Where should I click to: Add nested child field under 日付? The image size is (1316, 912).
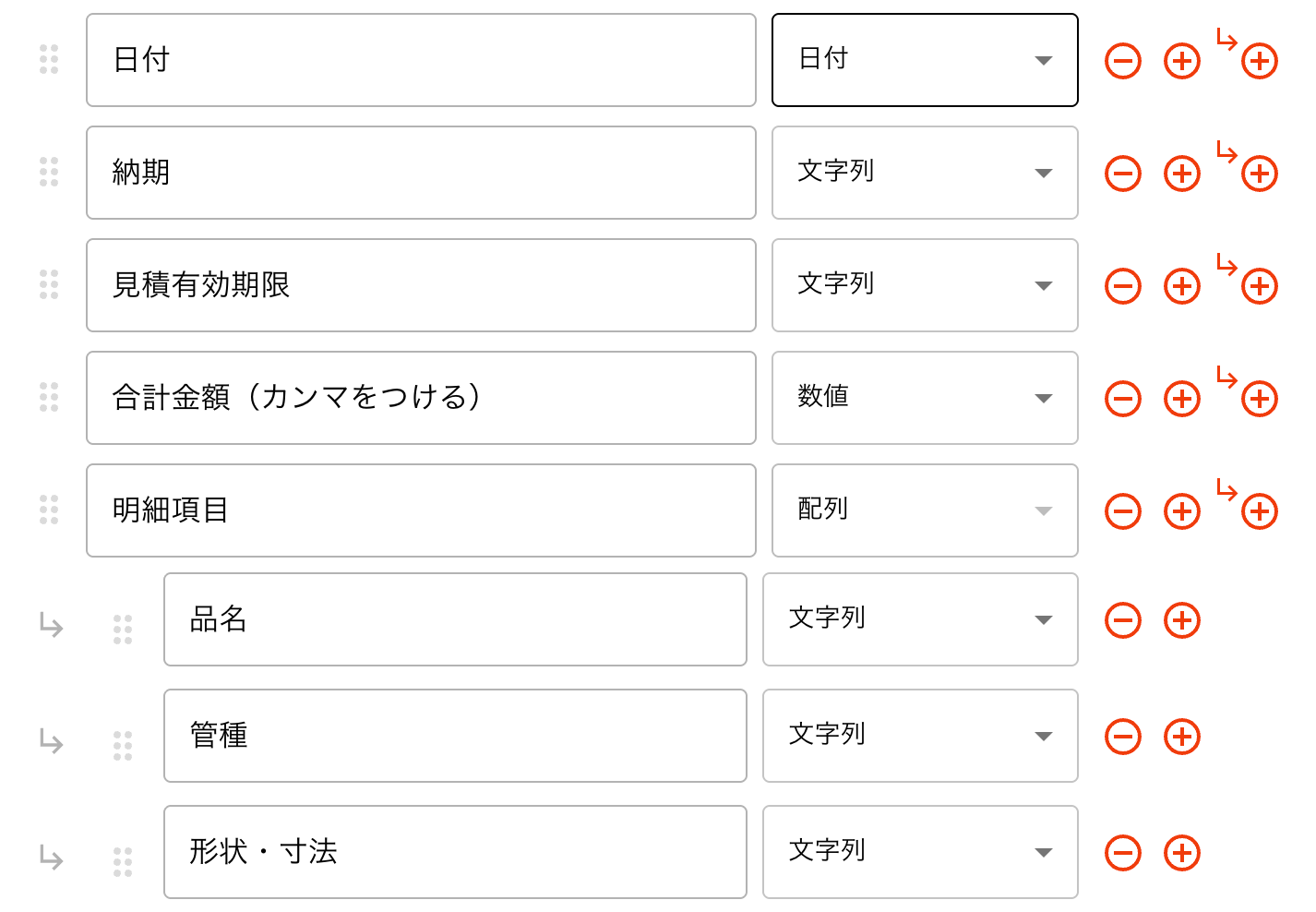tap(1259, 61)
